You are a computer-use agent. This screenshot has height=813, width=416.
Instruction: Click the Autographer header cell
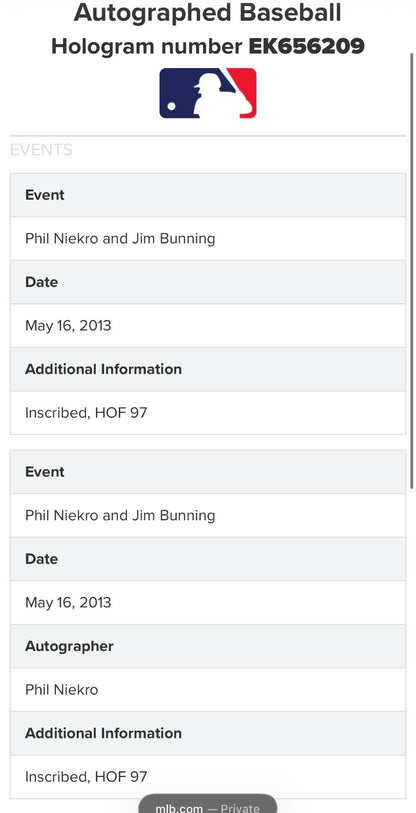pos(207,646)
